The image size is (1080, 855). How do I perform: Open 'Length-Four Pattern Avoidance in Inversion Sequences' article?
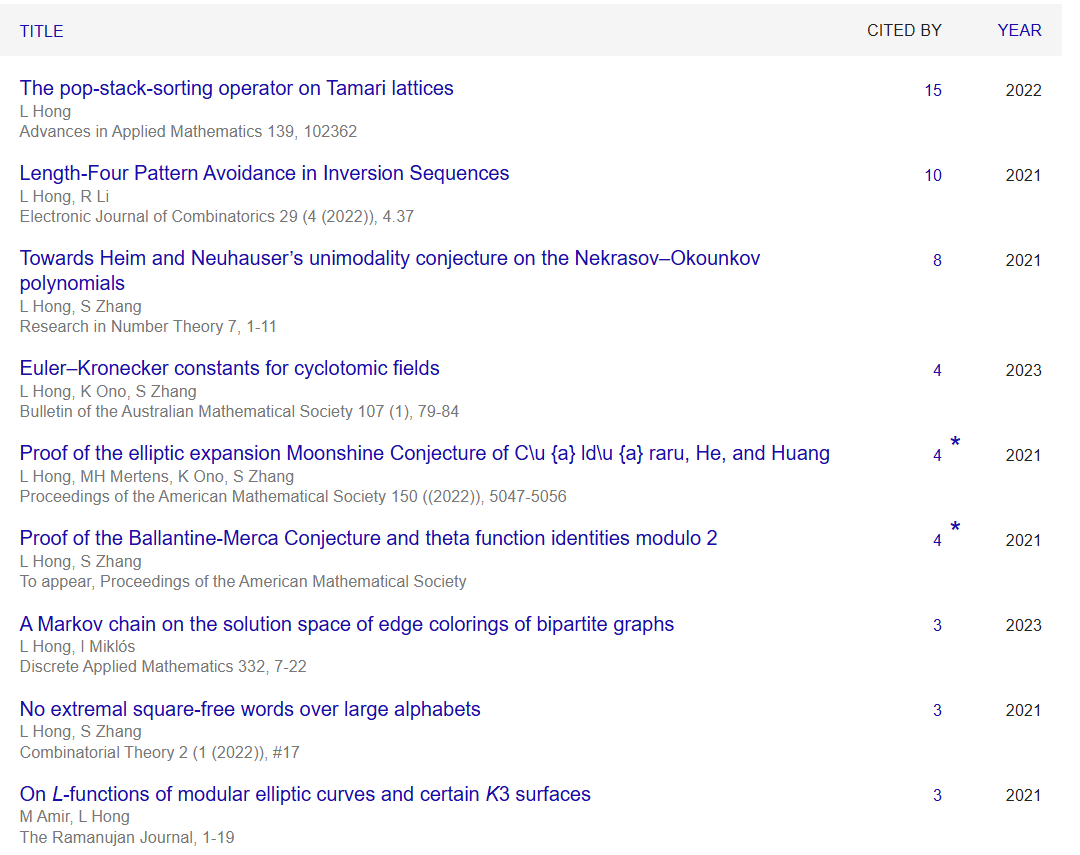pyautogui.click(x=264, y=173)
